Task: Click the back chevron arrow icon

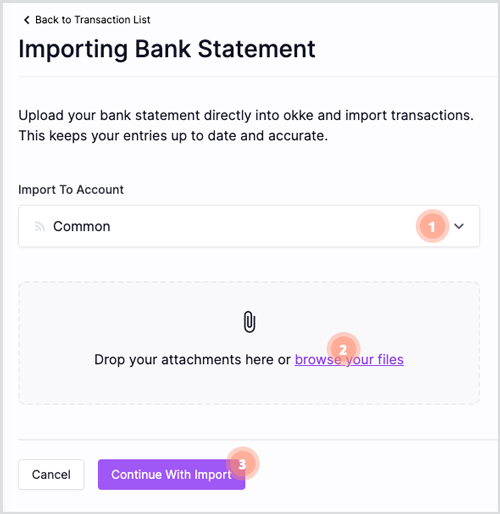Action: [x=26, y=20]
